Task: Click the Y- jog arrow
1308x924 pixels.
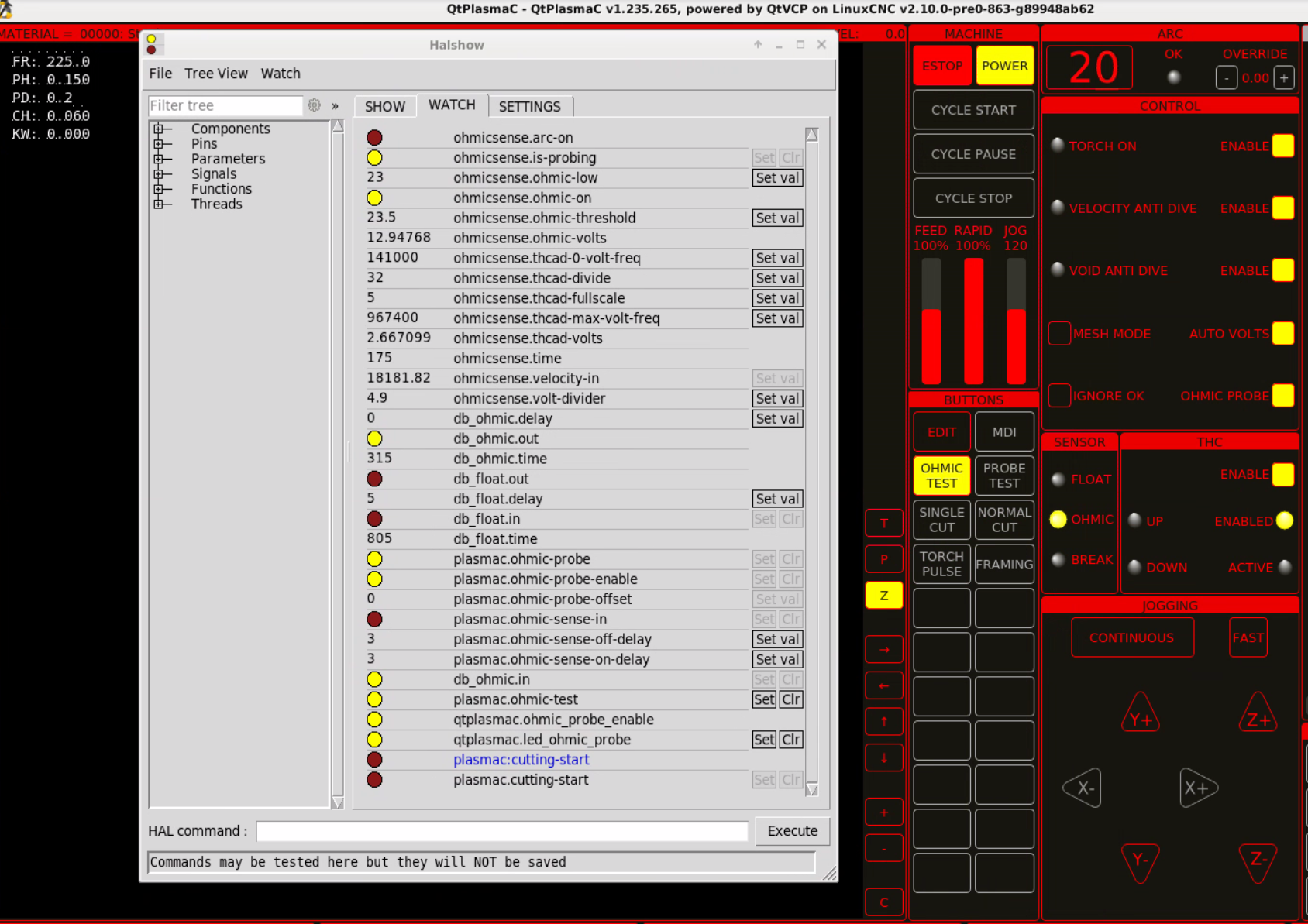Action: [1140, 863]
